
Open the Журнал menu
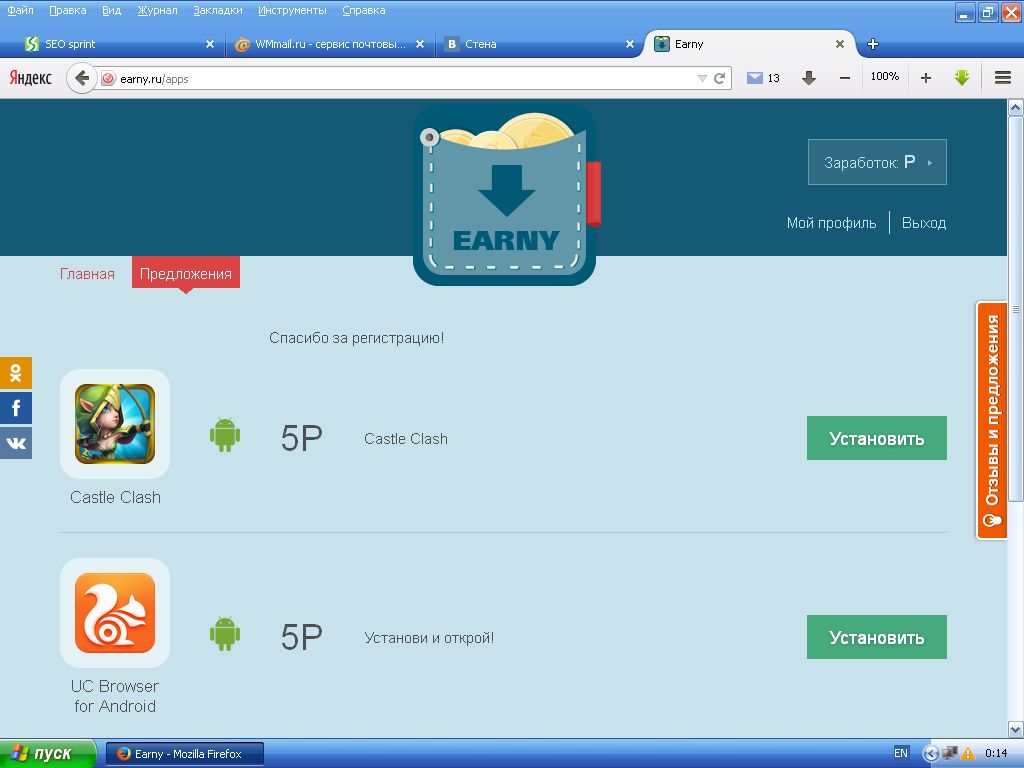point(157,10)
